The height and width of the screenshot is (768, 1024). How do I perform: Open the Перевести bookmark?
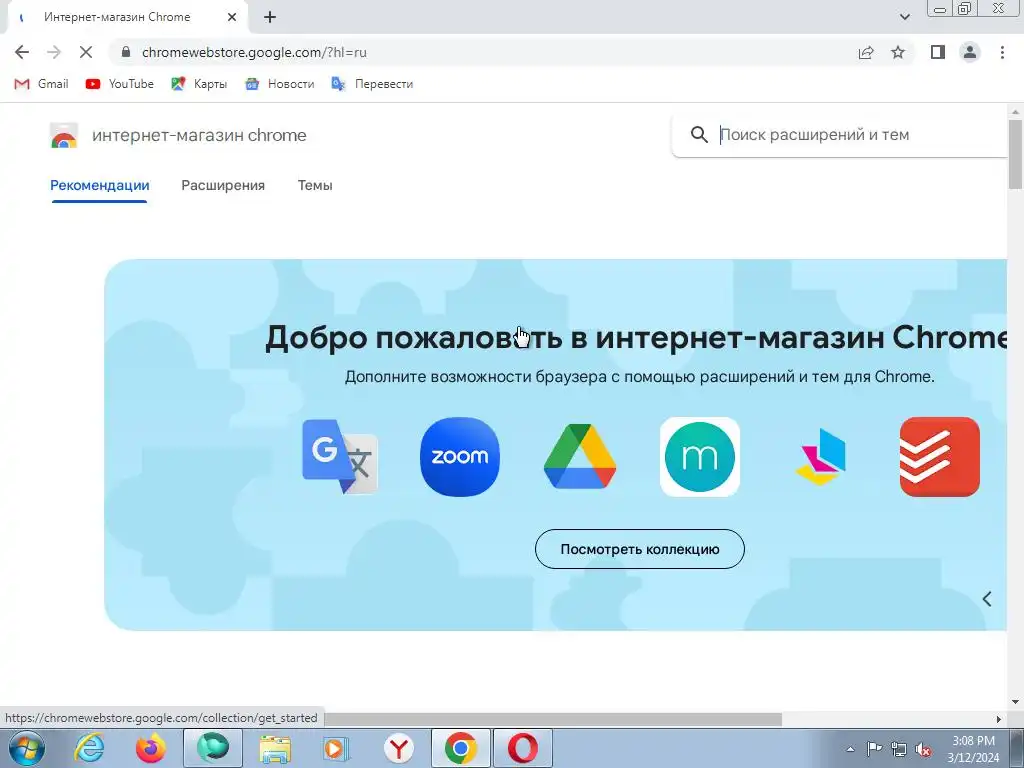coord(372,84)
